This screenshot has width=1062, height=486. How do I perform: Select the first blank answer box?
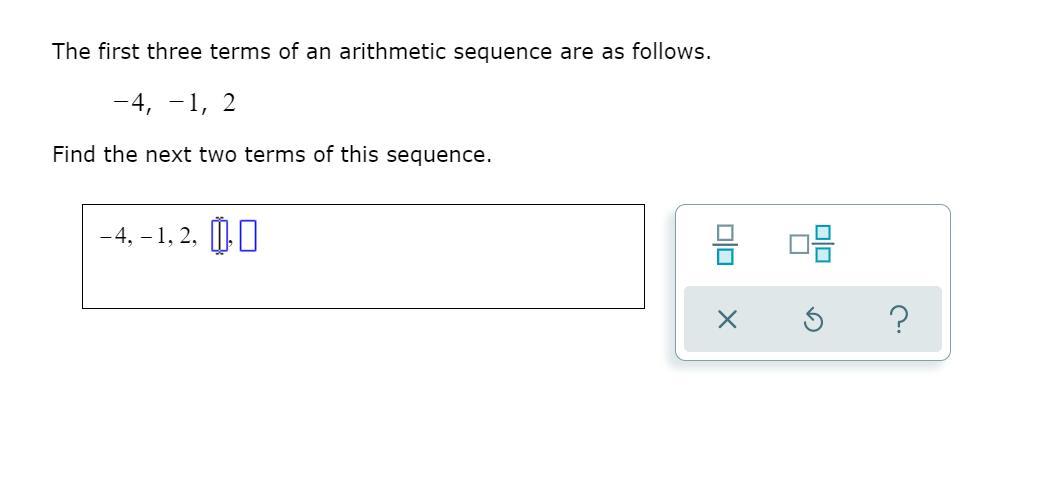pos(219,236)
